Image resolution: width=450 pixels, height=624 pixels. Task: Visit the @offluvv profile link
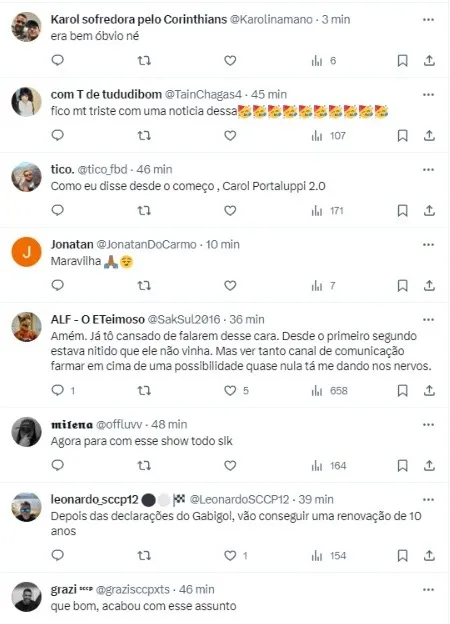click(x=119, y=425)
